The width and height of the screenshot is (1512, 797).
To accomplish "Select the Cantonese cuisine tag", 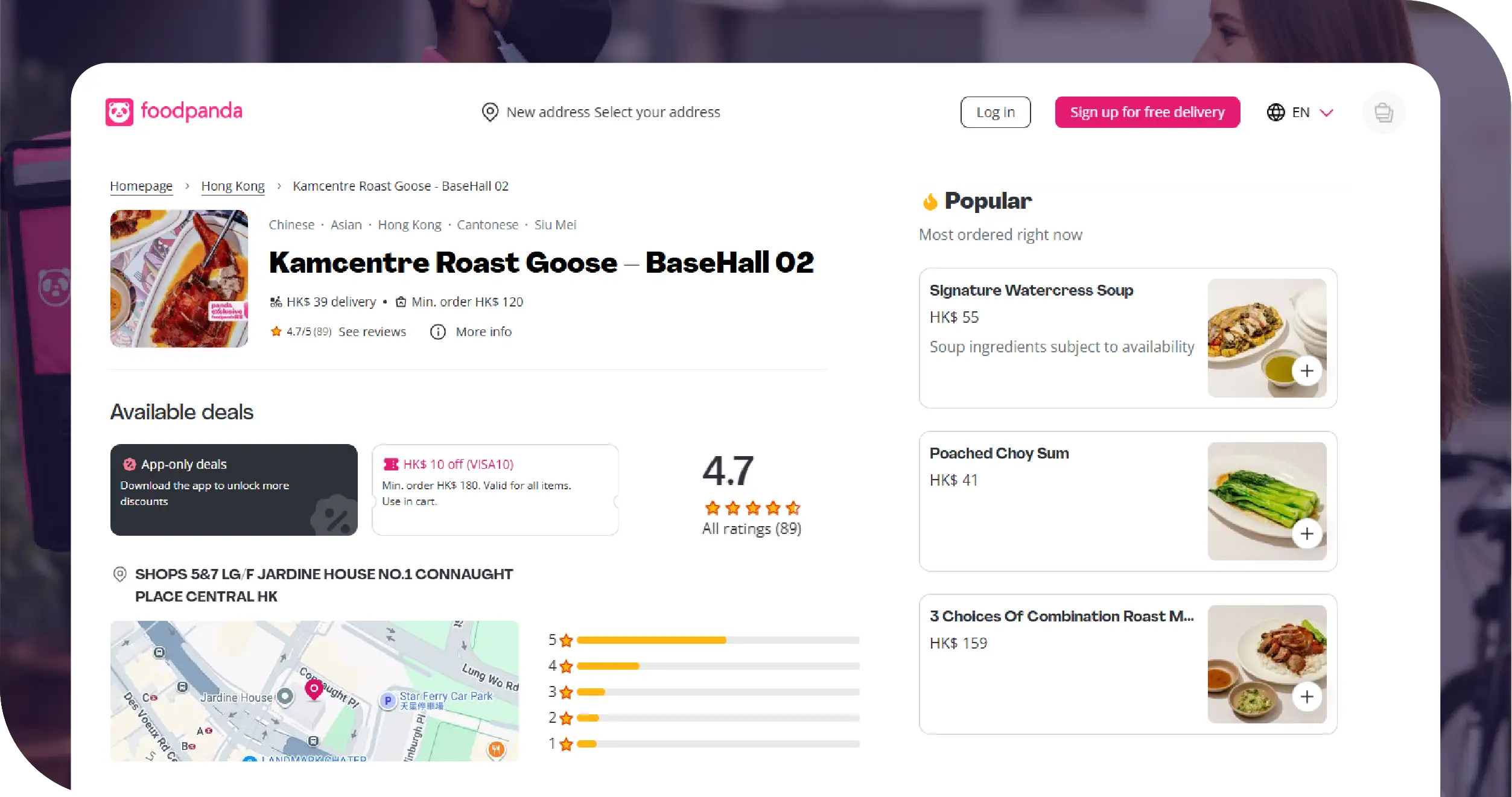I will point(488,224).
